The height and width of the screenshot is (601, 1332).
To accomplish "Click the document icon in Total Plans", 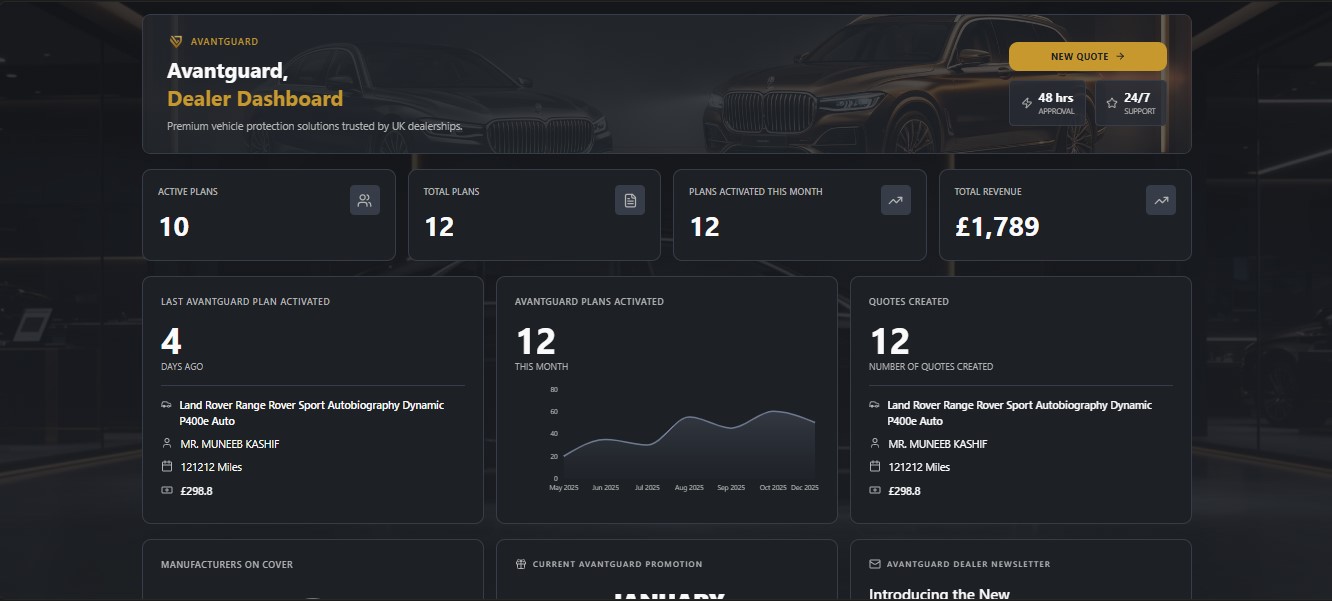I will tap(630, 200).
